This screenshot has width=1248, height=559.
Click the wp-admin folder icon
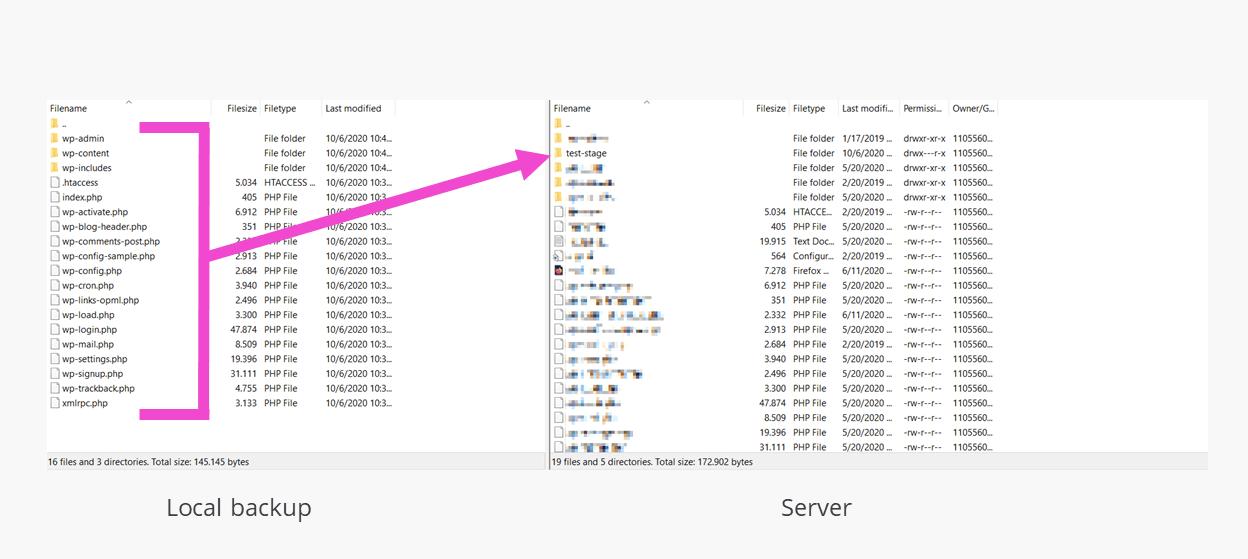pos(54,138)
